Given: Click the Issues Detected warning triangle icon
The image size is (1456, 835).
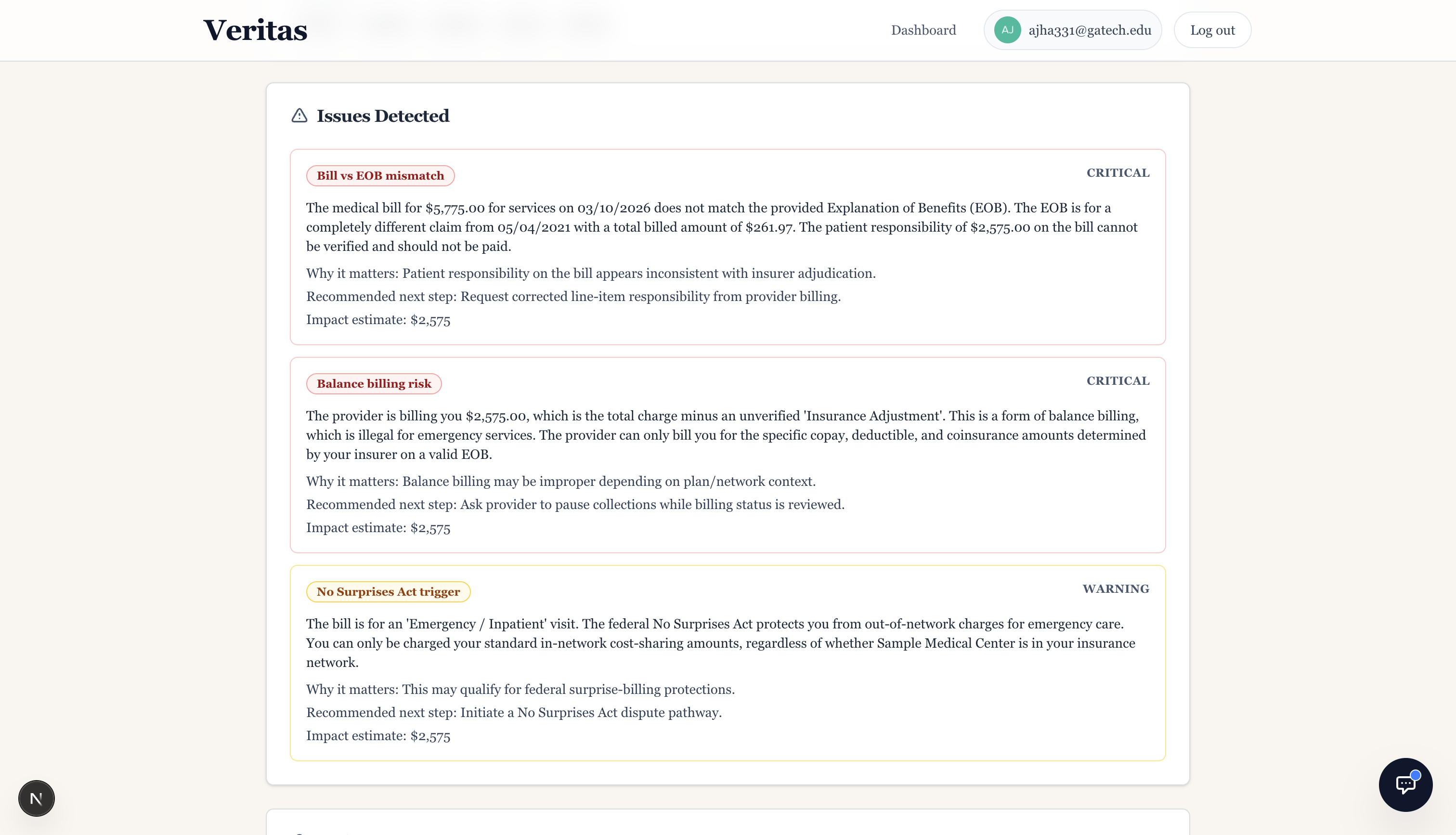Looking at the screenshot, I should coord(299,116).
